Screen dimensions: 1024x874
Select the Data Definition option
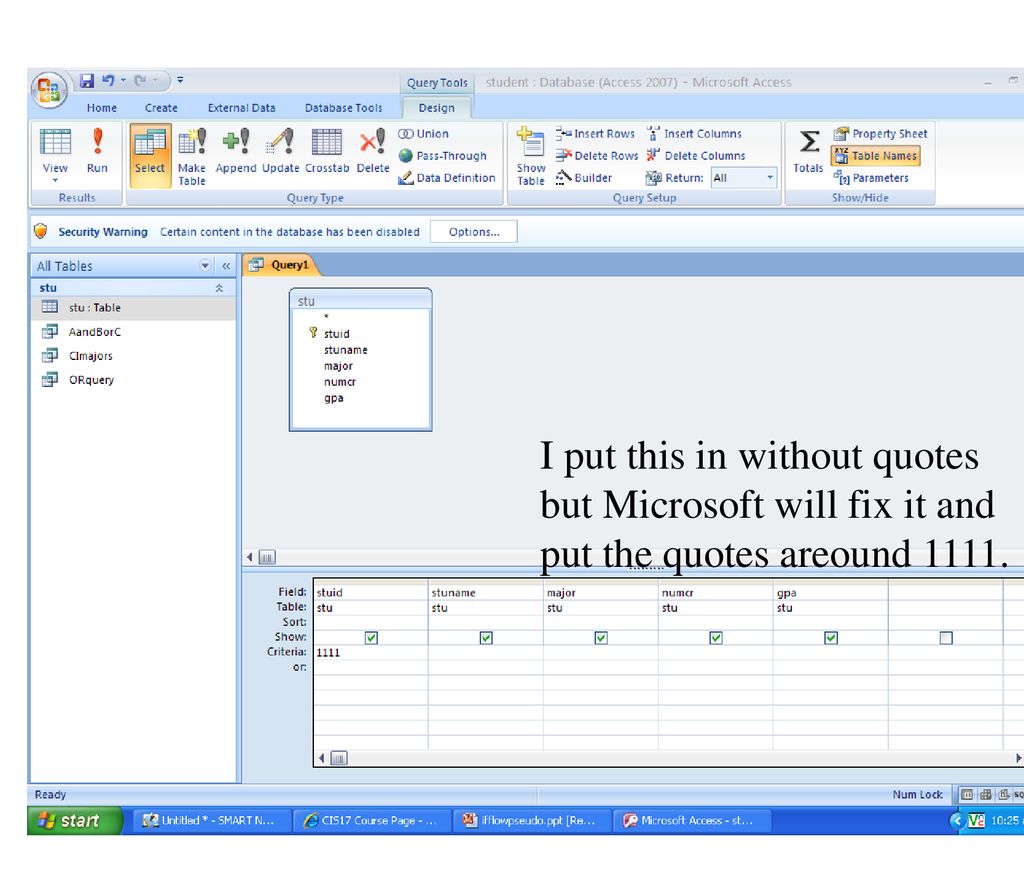point(447,178)
